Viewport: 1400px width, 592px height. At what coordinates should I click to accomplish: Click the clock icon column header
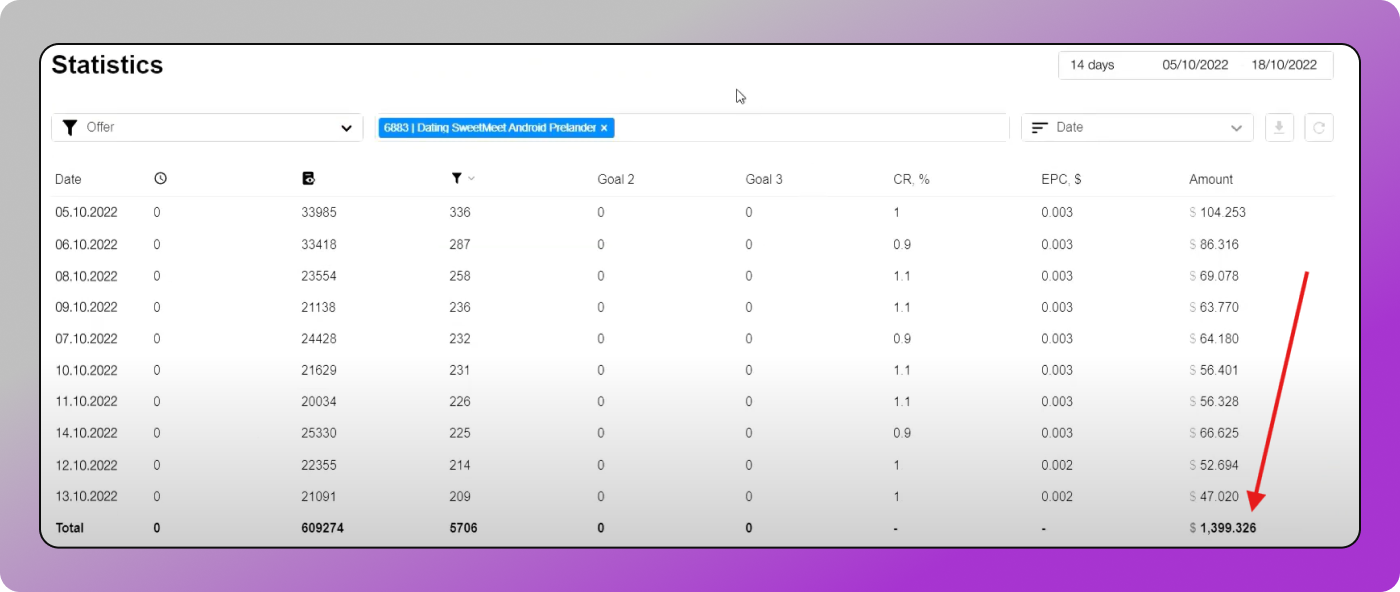160,179
